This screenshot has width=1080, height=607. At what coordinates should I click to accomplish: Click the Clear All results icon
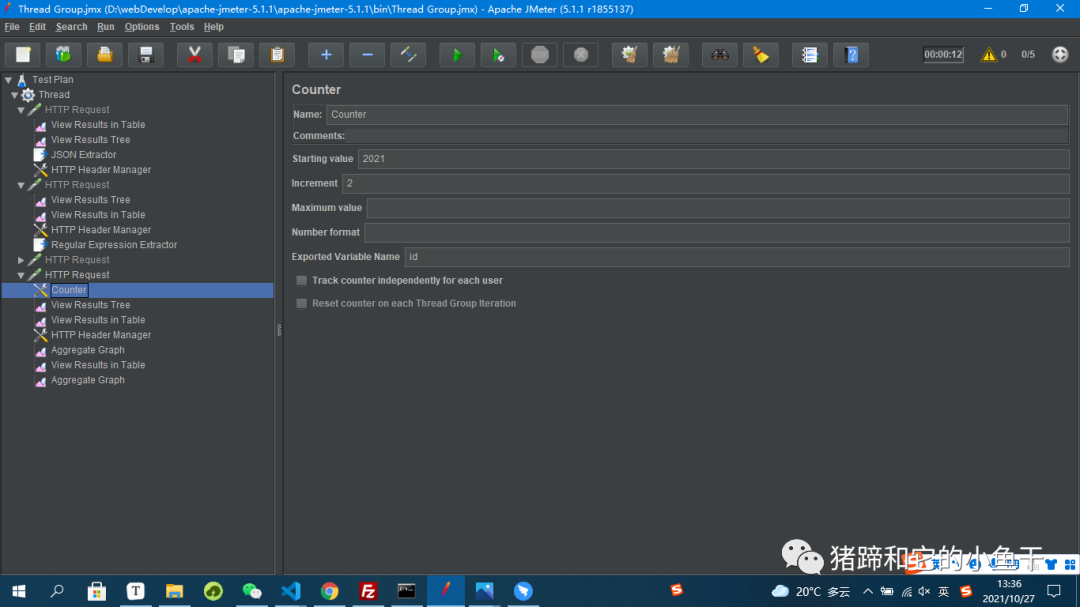click(671, 54)
